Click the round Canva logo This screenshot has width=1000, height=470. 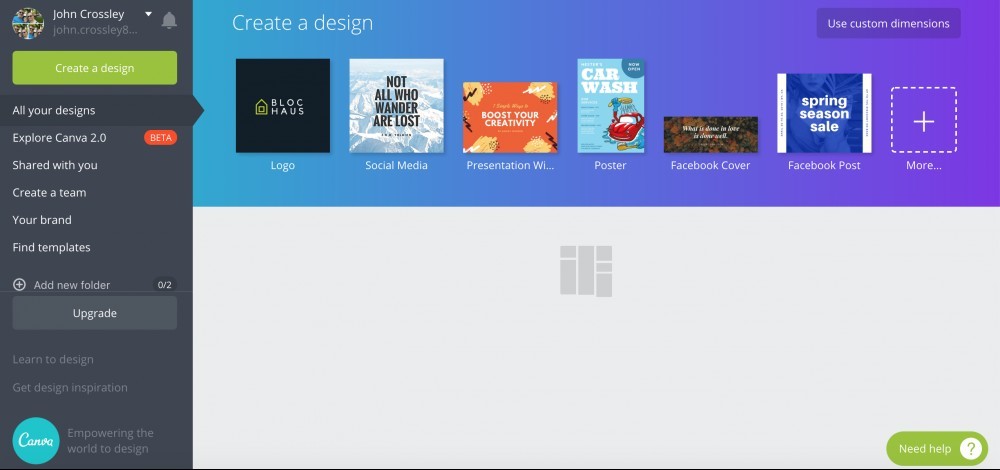[36, 441]
